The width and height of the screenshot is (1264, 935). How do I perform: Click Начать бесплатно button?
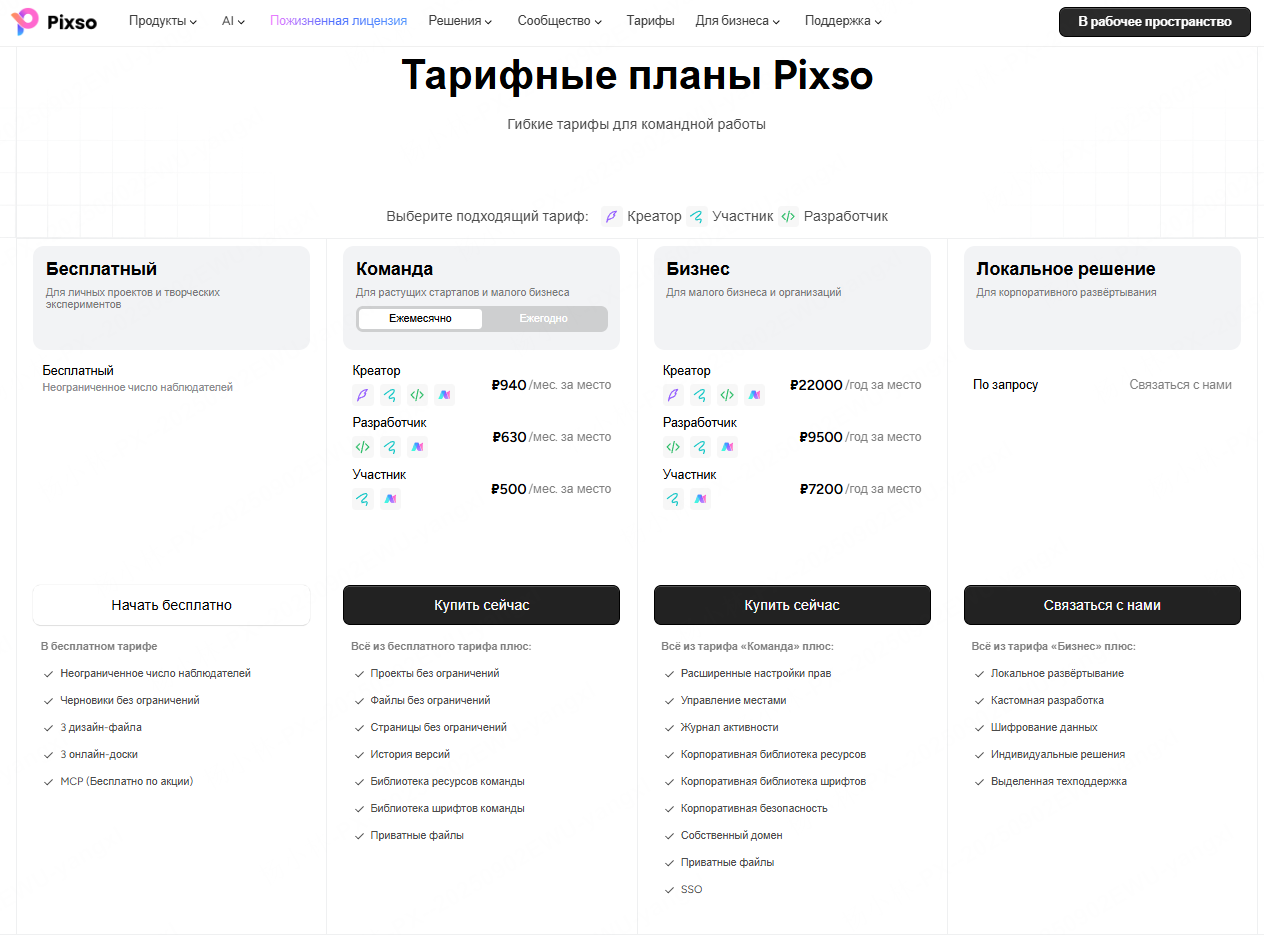[x=172, y=605]
